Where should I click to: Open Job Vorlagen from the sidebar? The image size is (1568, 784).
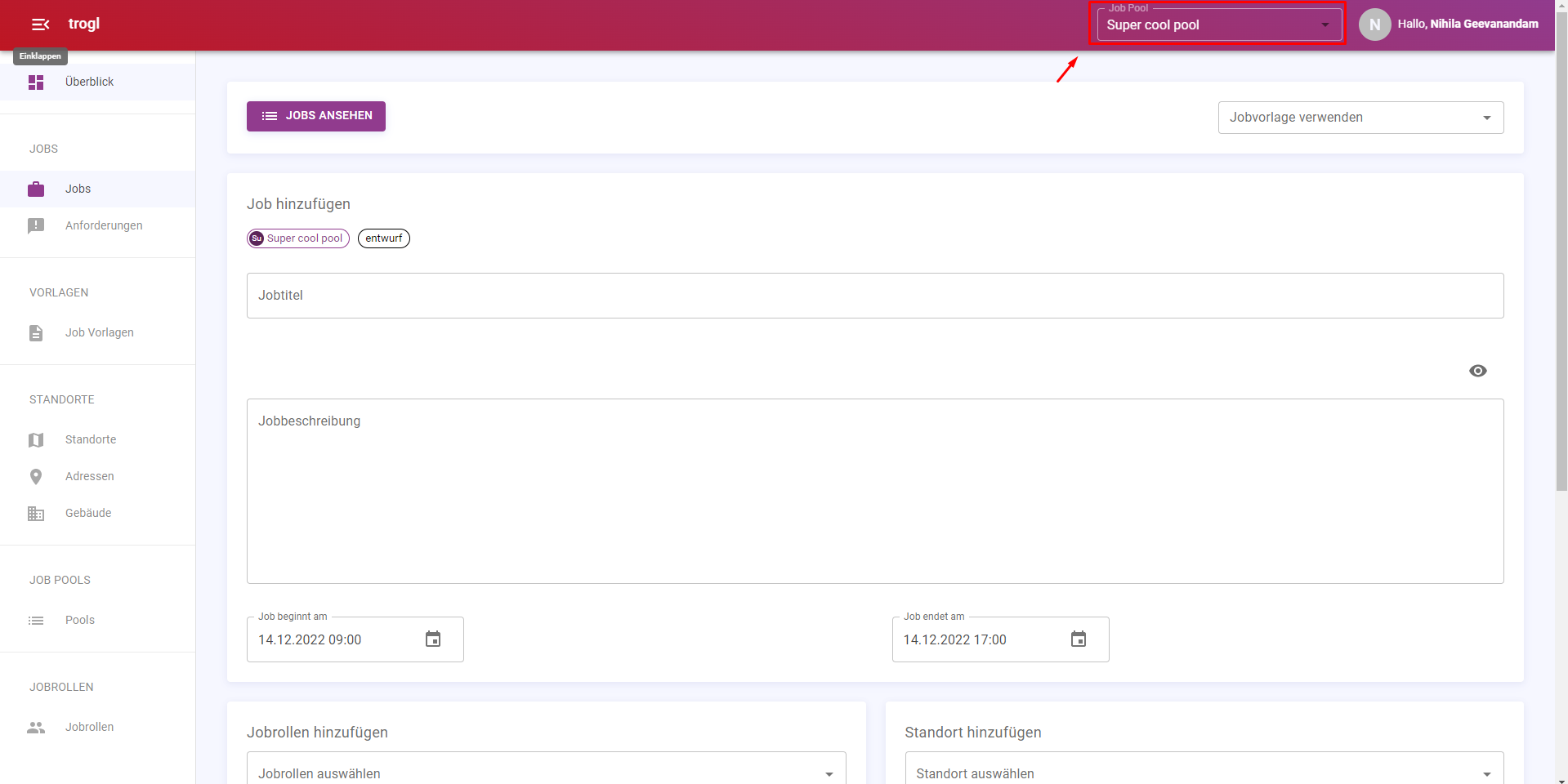(x=100, y=332)
